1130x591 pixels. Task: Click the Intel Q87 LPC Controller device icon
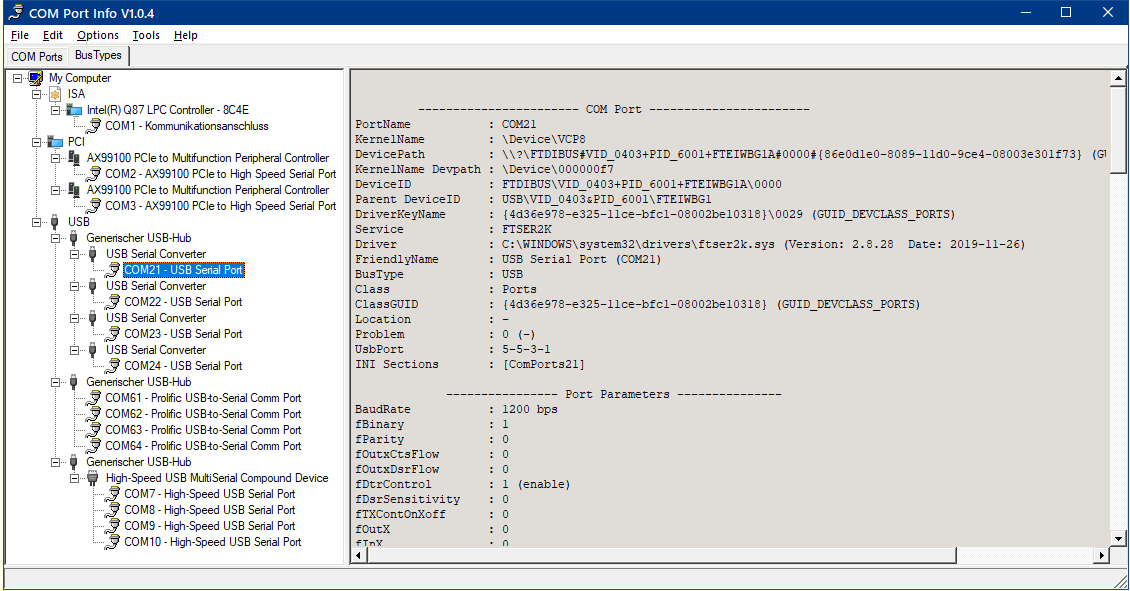pos(74,110)
